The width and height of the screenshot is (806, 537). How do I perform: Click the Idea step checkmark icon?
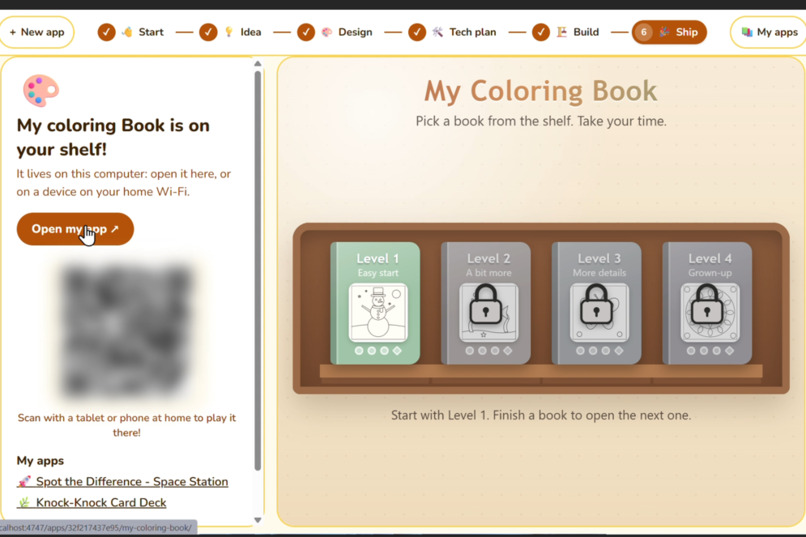pyautogui.click(x=208, y=32)
